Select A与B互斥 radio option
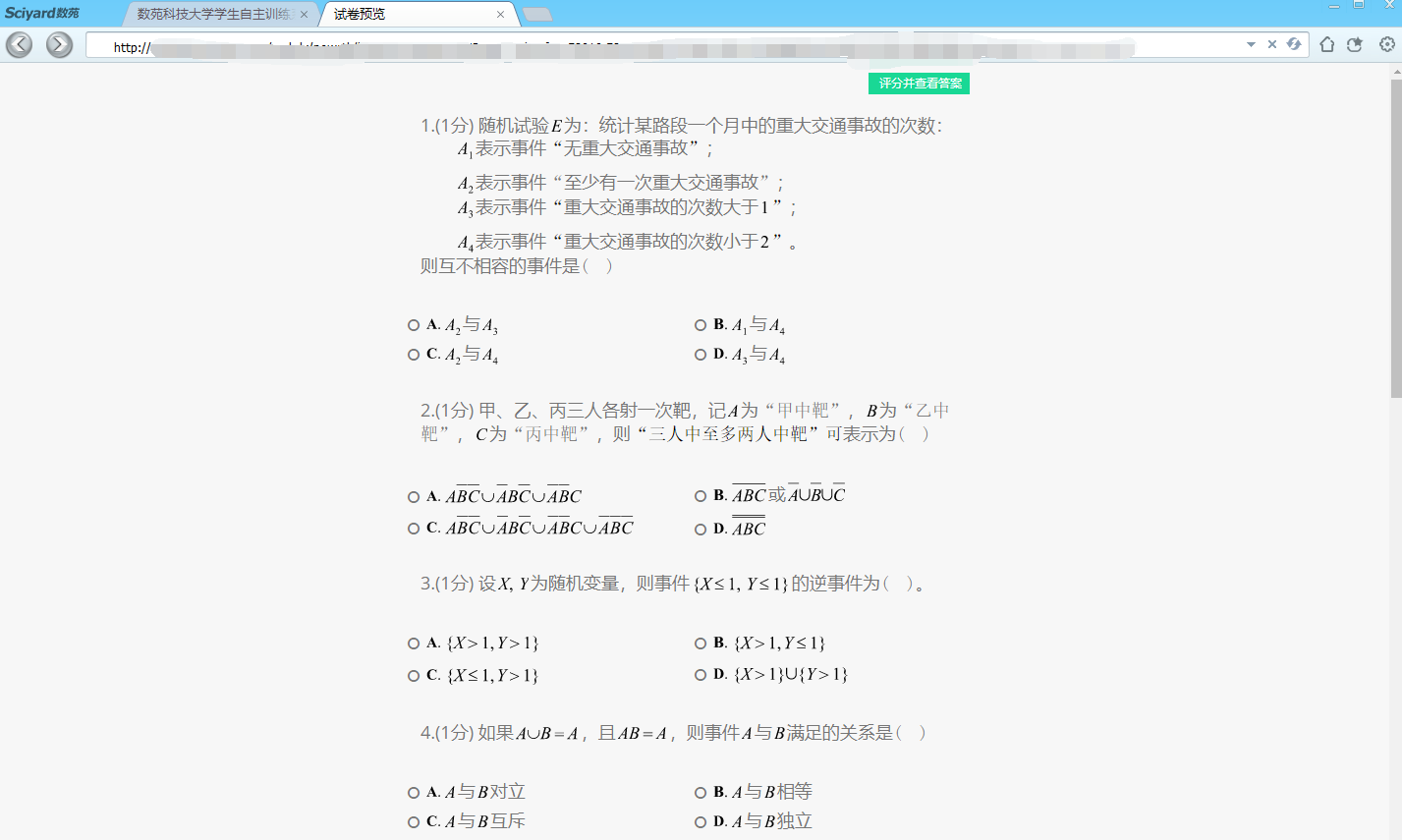Image resolution: width=1402 pixels, height=840 pixels. click(x=414, y=822)
